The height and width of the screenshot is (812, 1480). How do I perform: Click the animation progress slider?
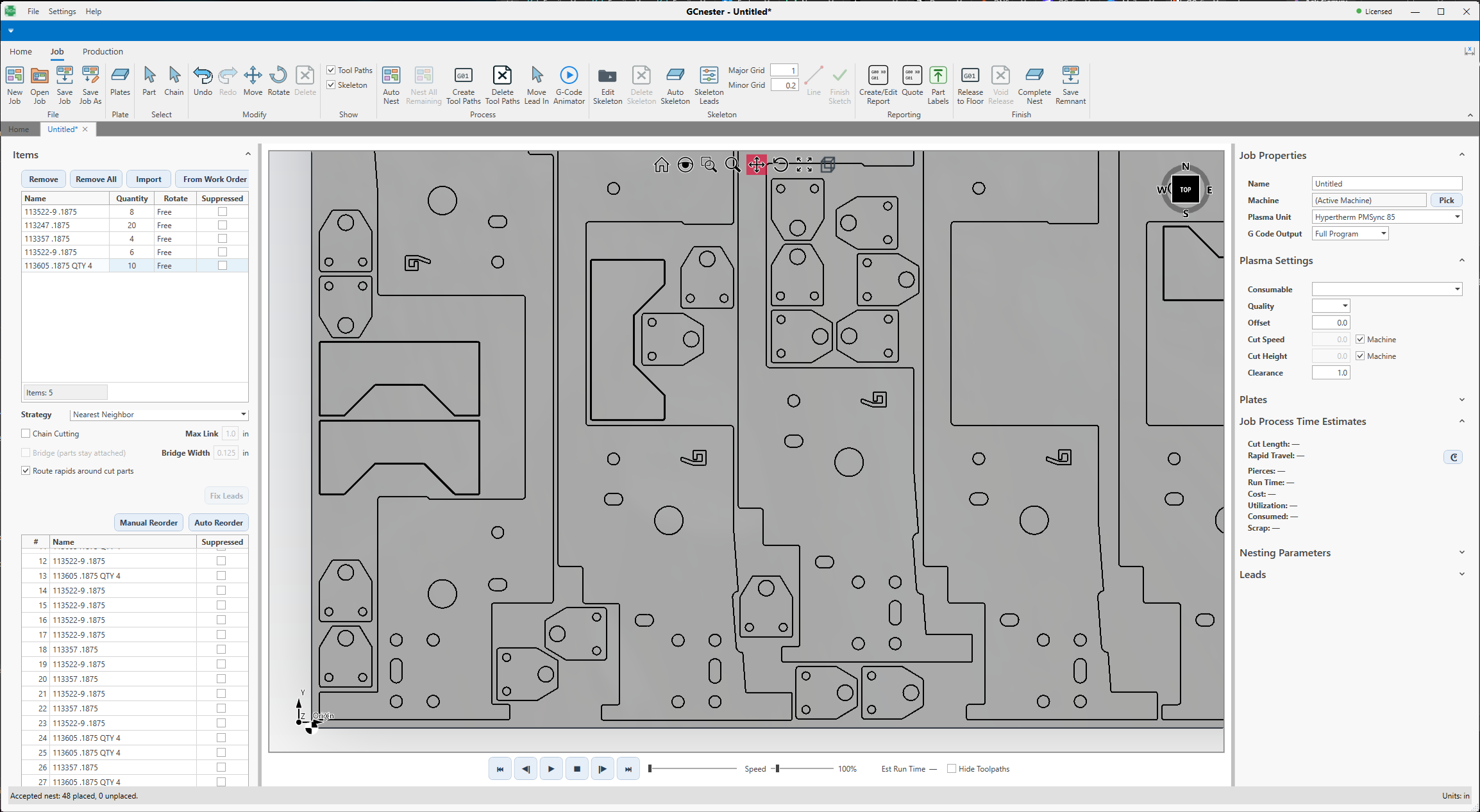tap(693, 768)
